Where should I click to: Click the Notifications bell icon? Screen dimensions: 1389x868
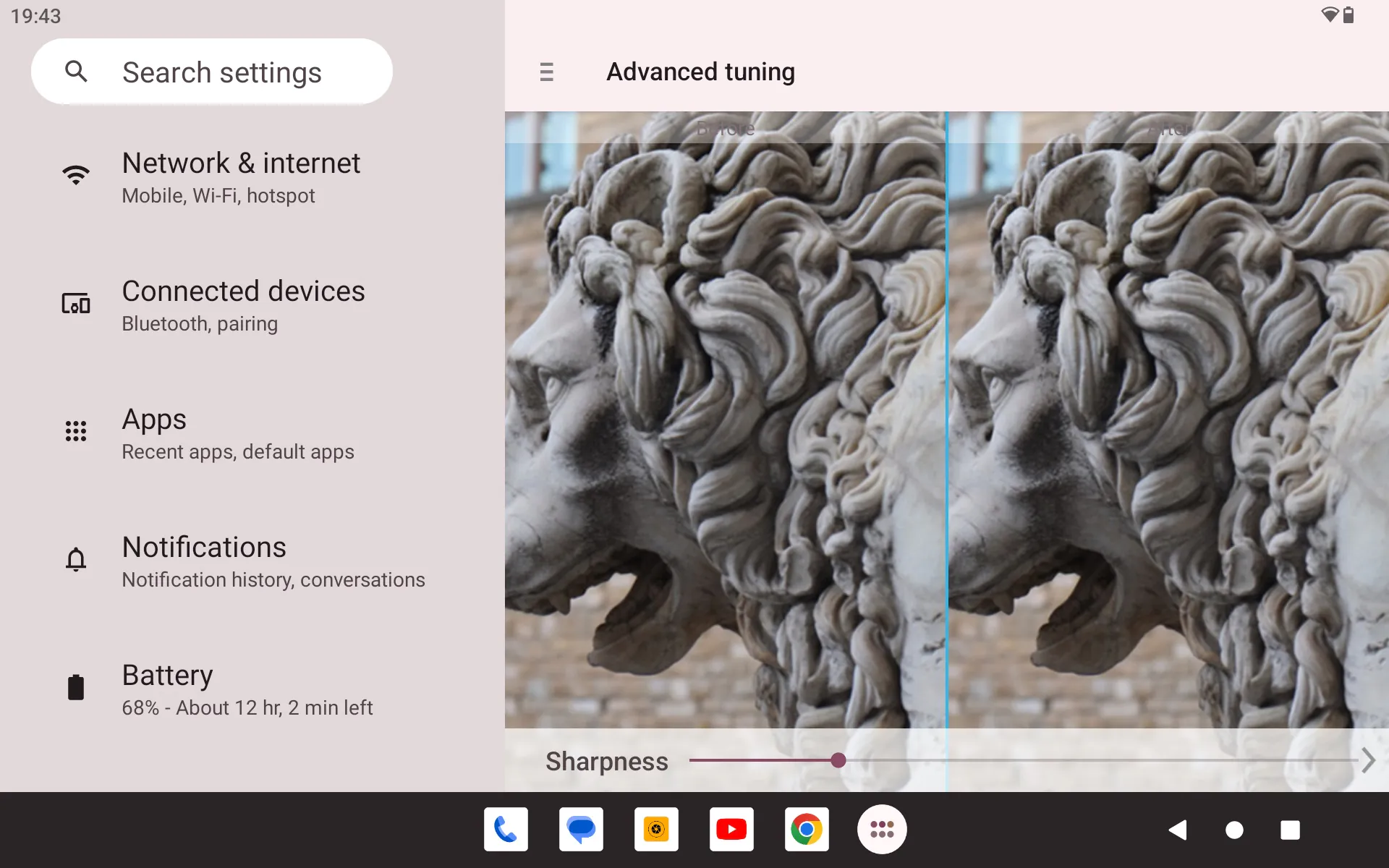click(76, 559)
